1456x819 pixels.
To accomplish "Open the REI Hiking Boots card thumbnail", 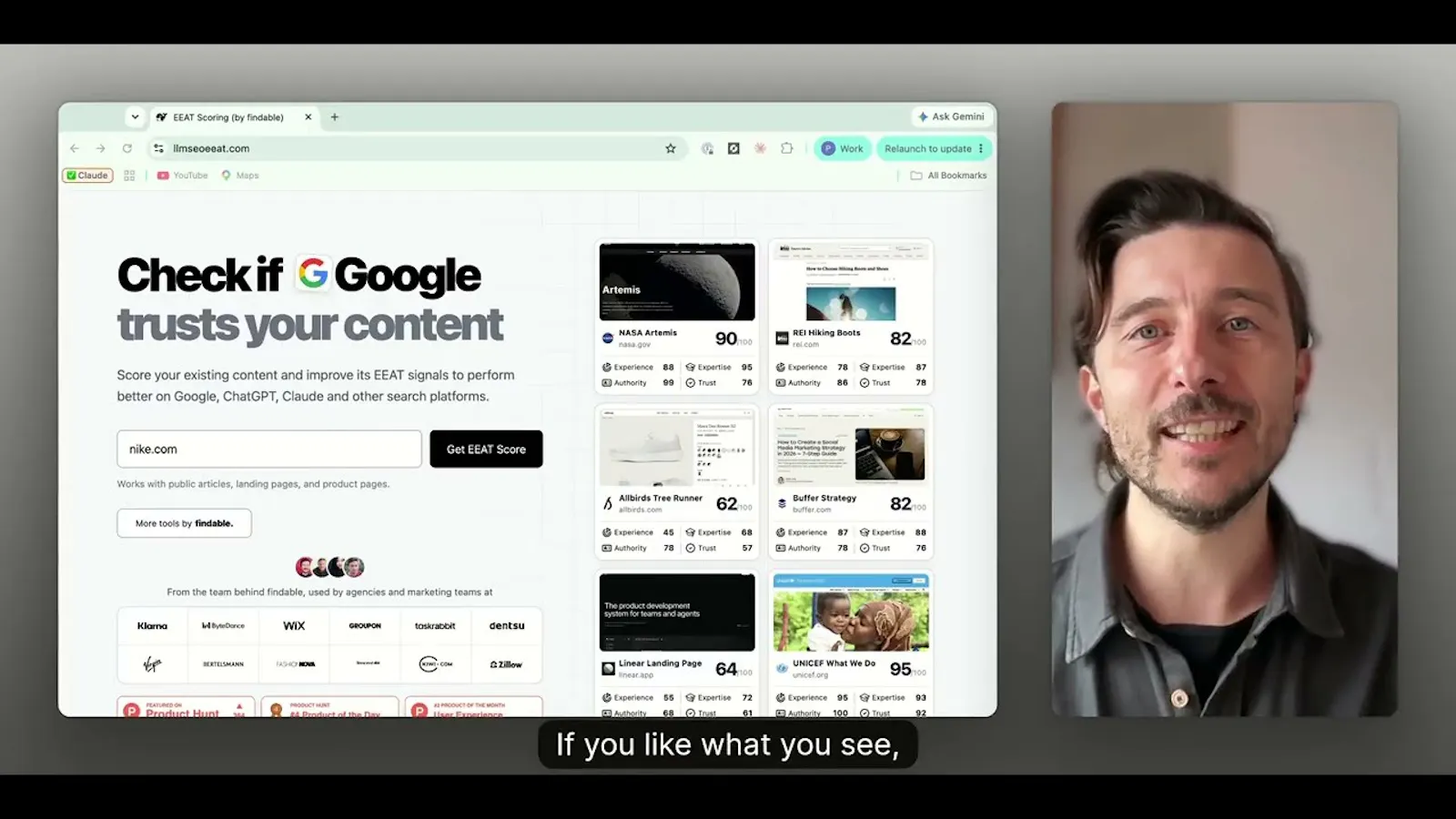I will click(851, 281).
